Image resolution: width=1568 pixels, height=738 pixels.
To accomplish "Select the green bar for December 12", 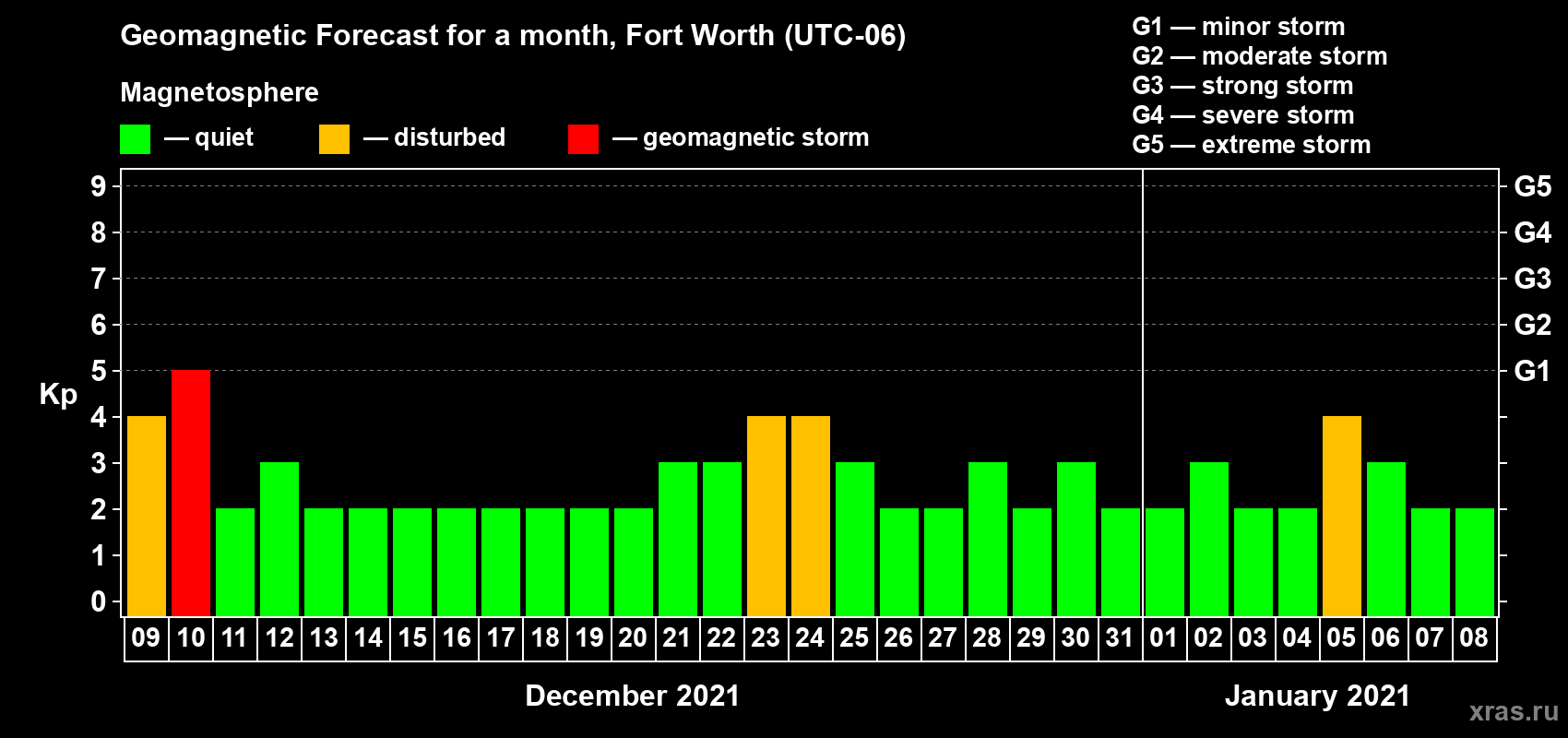I will [279, 540].
